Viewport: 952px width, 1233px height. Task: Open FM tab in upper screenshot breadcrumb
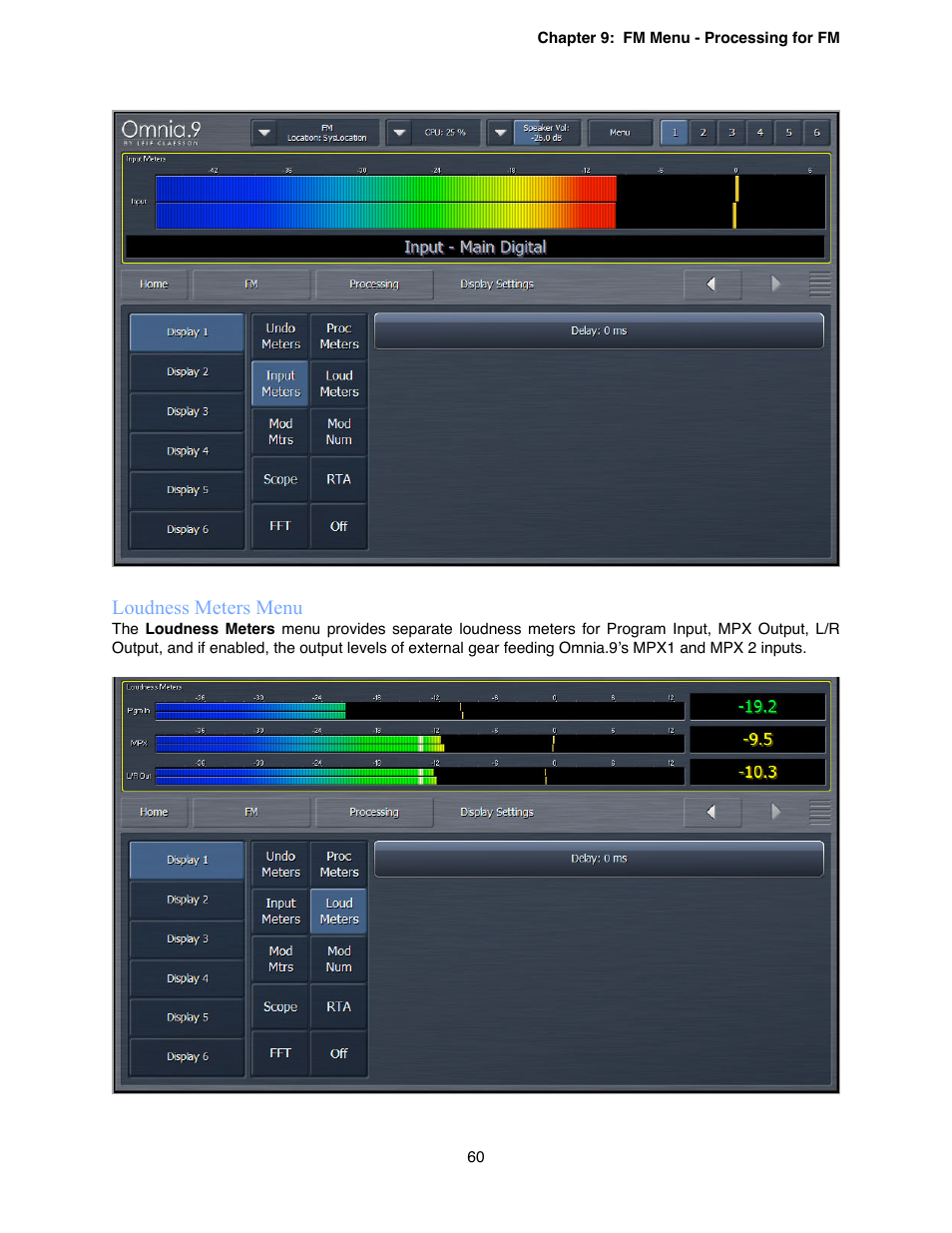[x=251, y=285]
